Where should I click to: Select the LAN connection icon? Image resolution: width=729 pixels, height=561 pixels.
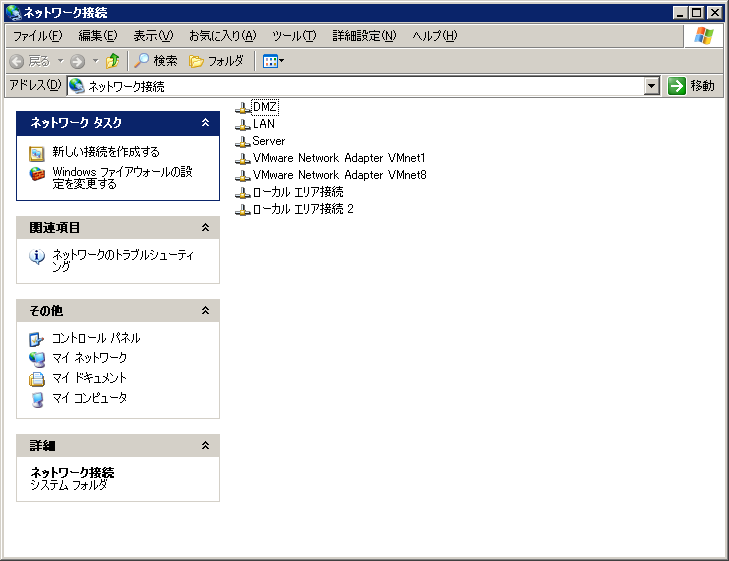pos(242,125)
